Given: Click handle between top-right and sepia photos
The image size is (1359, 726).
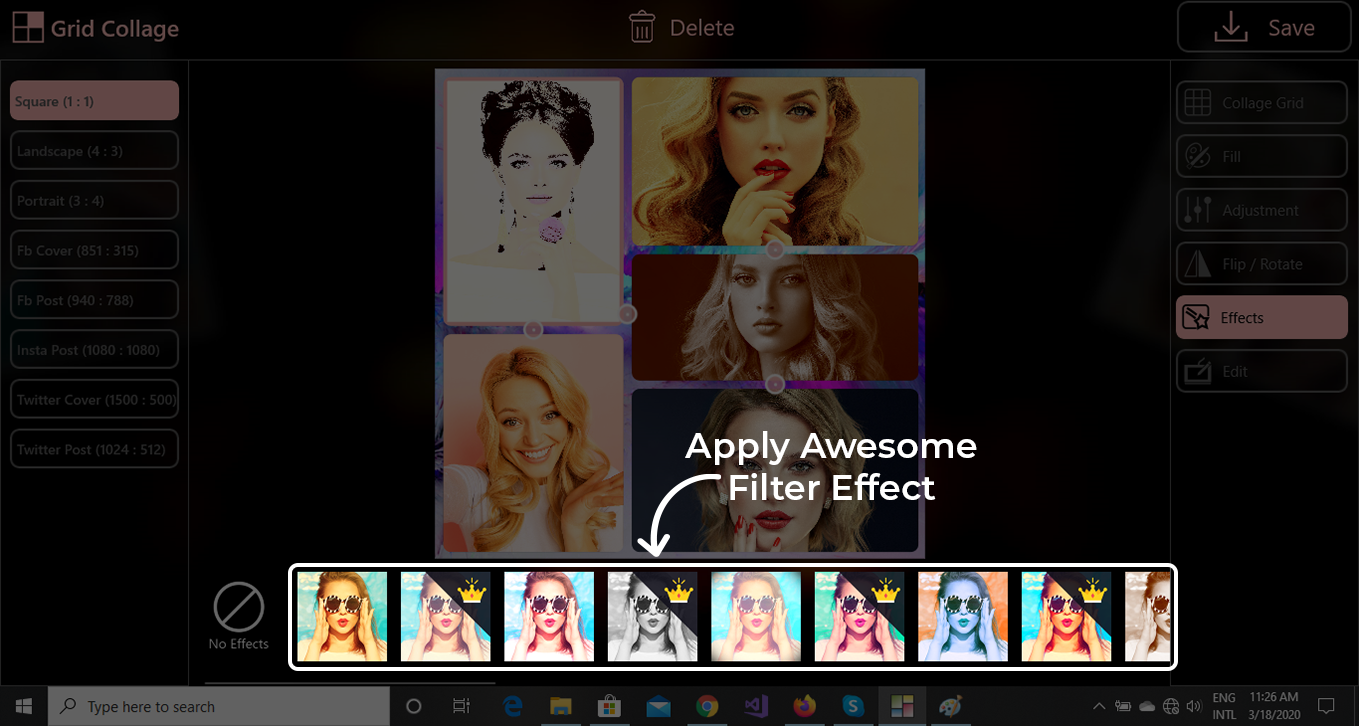Looking at the screenshot, I should [x=775, y=250].
